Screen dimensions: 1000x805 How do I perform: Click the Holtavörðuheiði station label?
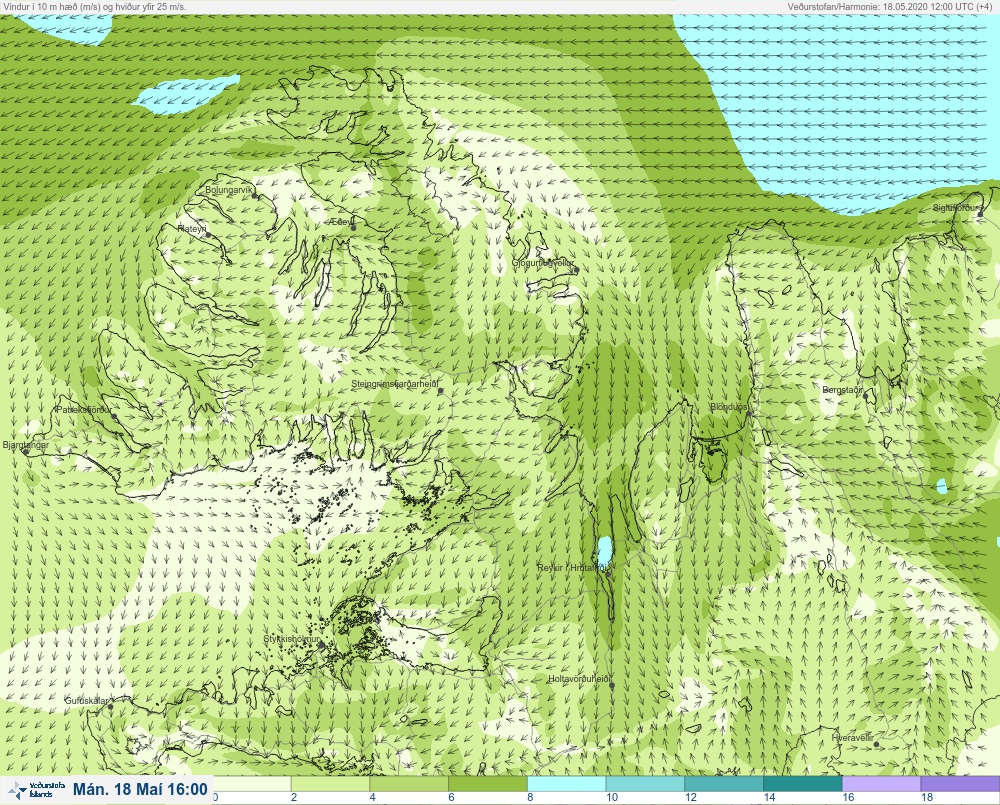580,679
